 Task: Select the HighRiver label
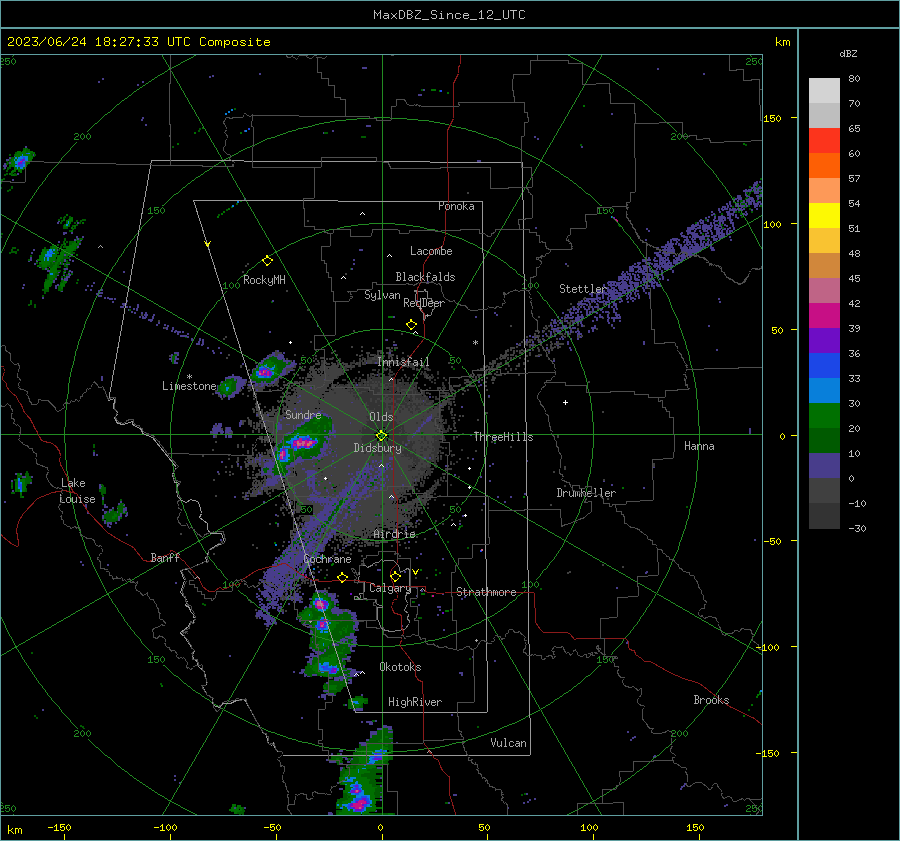tap(415, 702)
